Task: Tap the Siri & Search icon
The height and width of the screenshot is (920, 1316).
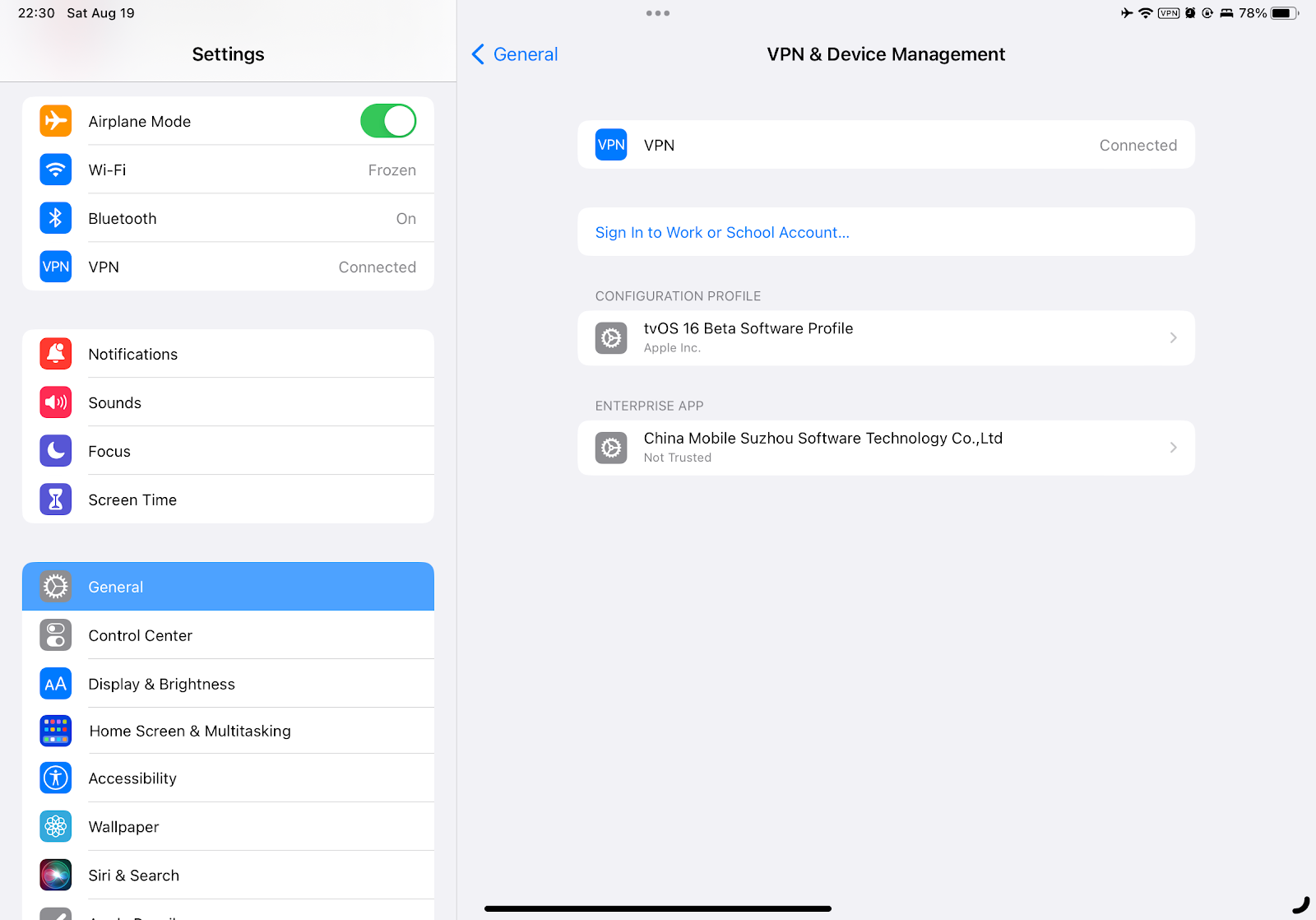Action: [56, 876]
